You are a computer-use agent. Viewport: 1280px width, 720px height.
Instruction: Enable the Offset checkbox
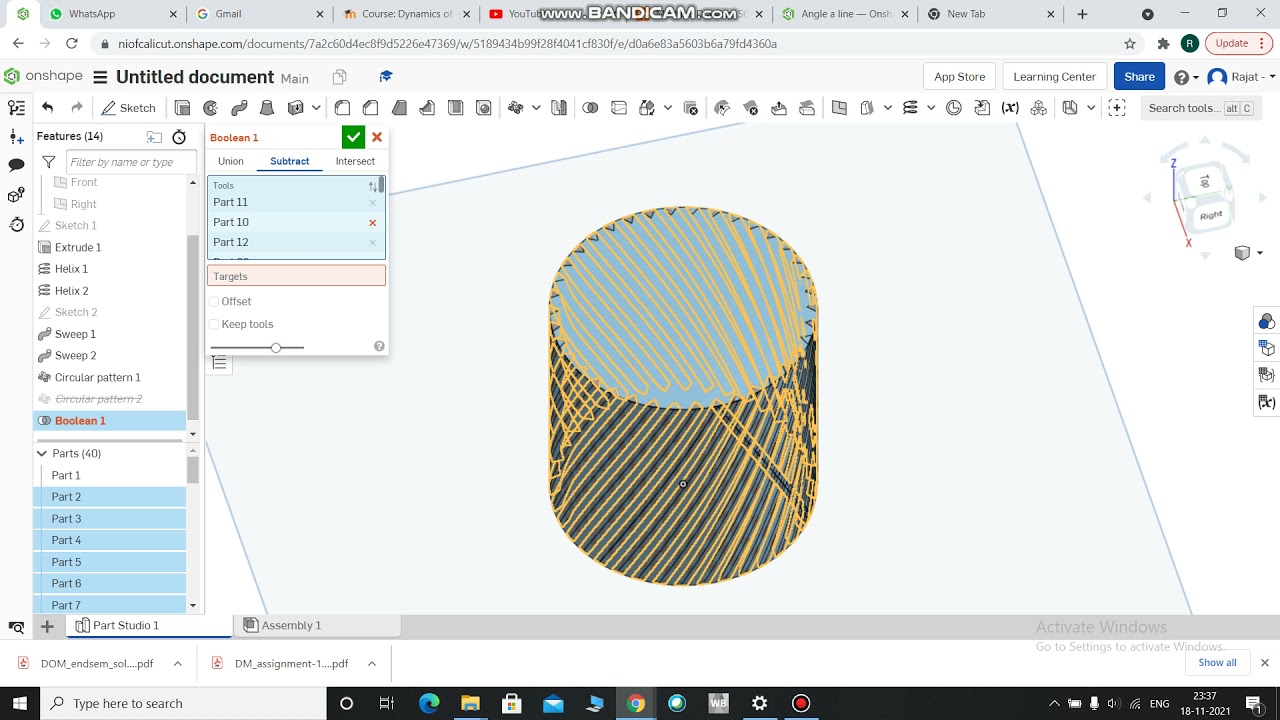(x=214, y=301)
